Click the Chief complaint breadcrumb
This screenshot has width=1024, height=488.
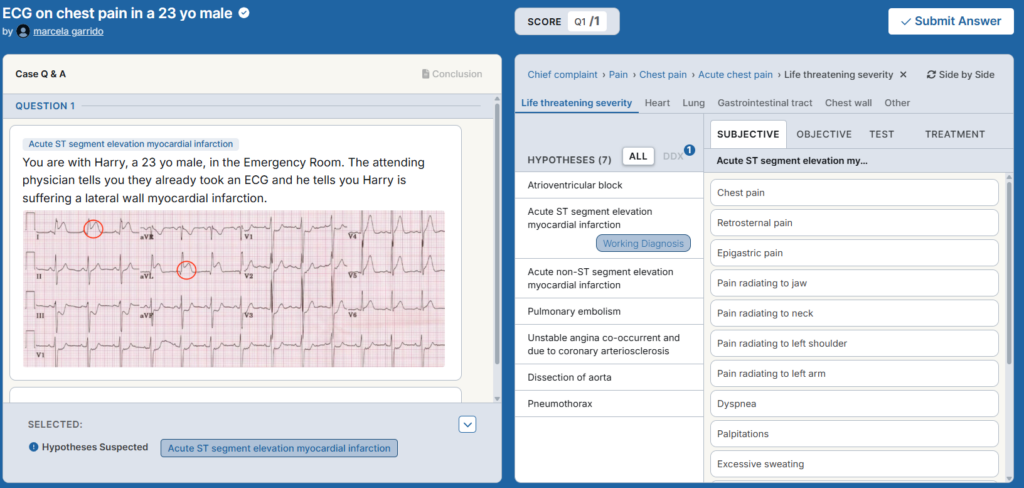562,74
